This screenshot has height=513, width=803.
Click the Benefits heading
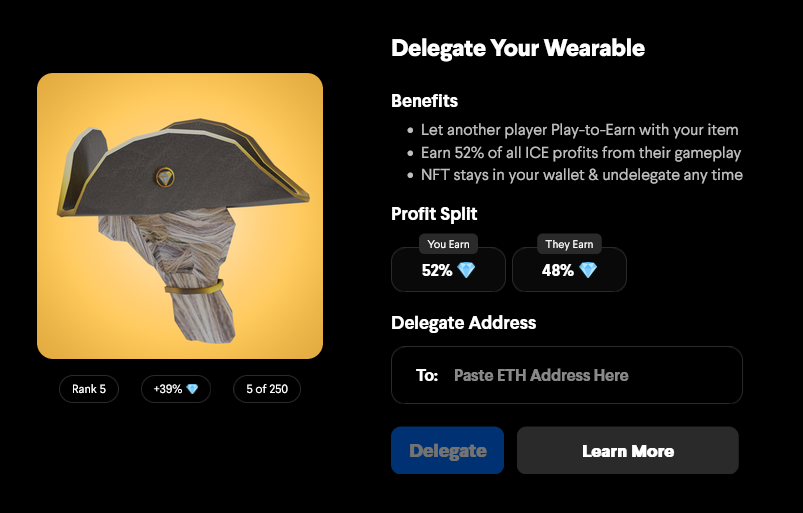[425, 101]
